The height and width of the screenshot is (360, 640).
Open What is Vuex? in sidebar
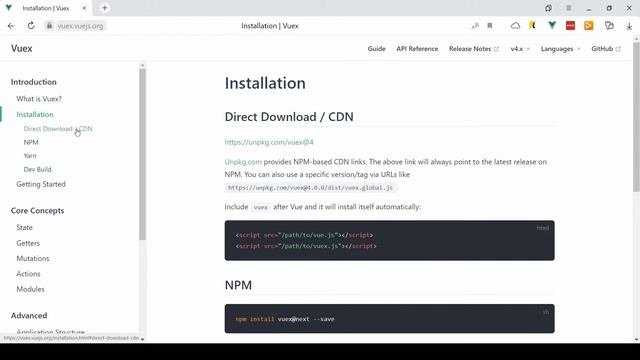click(x=39, y=99)
